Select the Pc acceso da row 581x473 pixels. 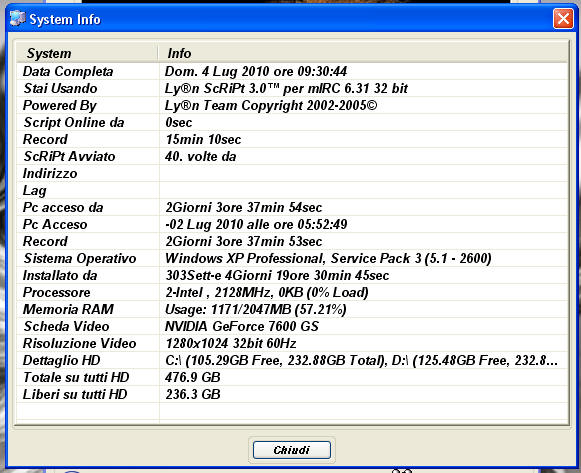(x=292, y=207)
